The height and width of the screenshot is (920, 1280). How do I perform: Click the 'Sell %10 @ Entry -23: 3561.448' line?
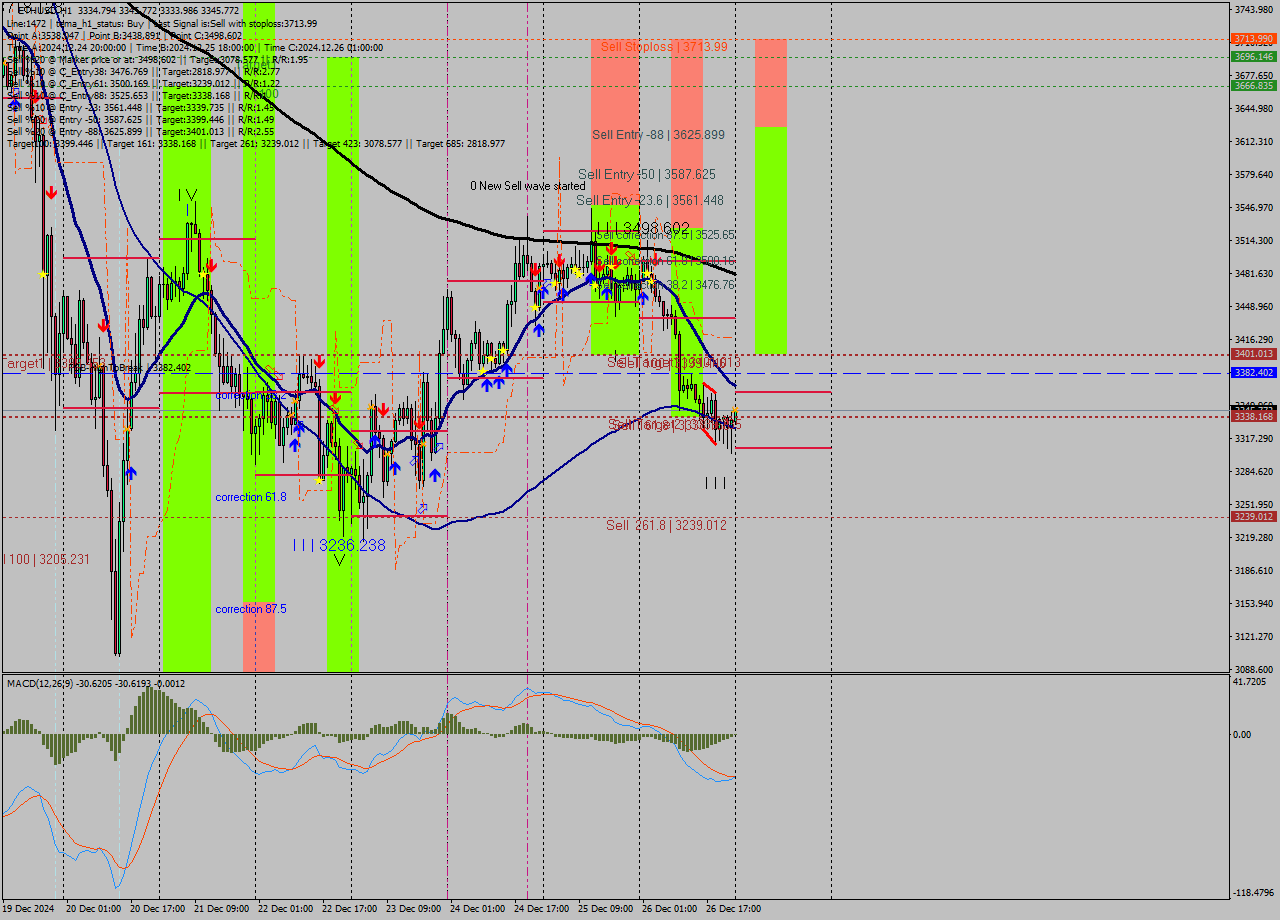(x=140, y=107)
